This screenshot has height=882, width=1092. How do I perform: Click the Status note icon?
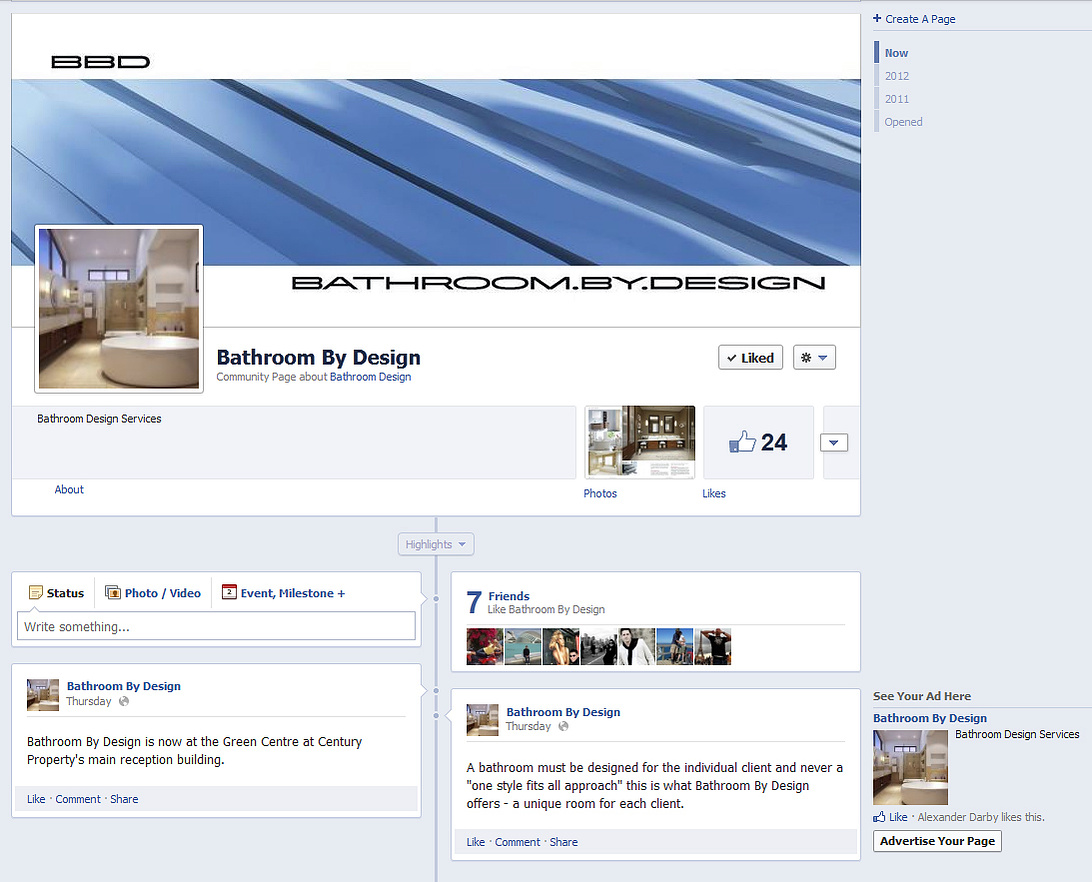(x=36, y=593)
